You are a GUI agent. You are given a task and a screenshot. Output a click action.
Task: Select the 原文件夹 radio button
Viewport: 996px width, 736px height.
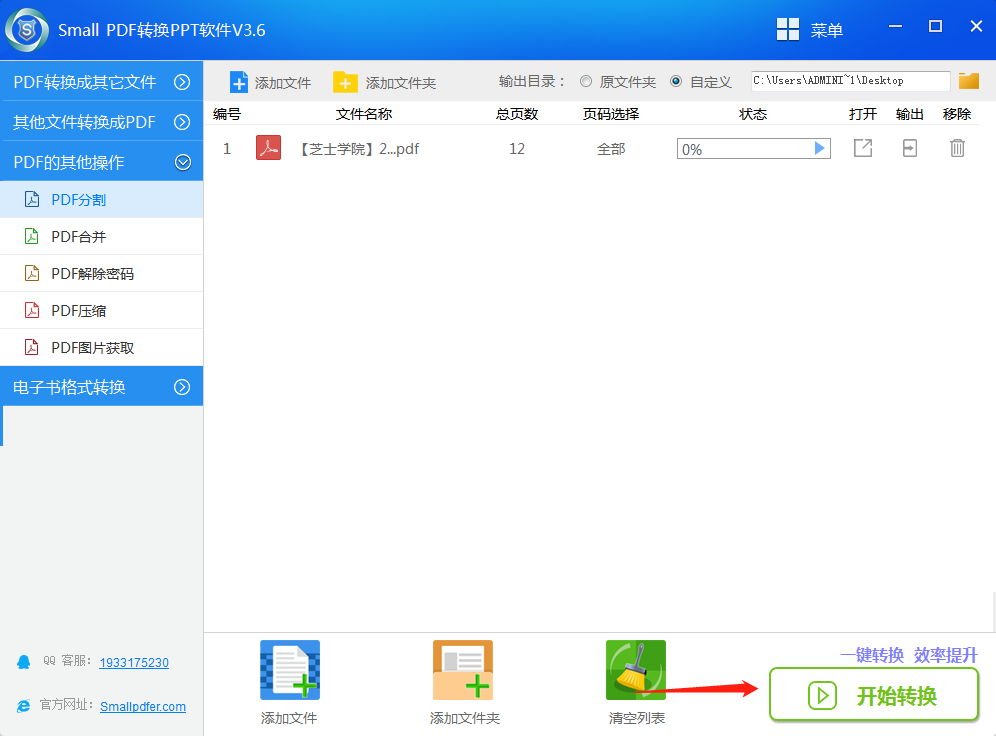tap(586, 81)
